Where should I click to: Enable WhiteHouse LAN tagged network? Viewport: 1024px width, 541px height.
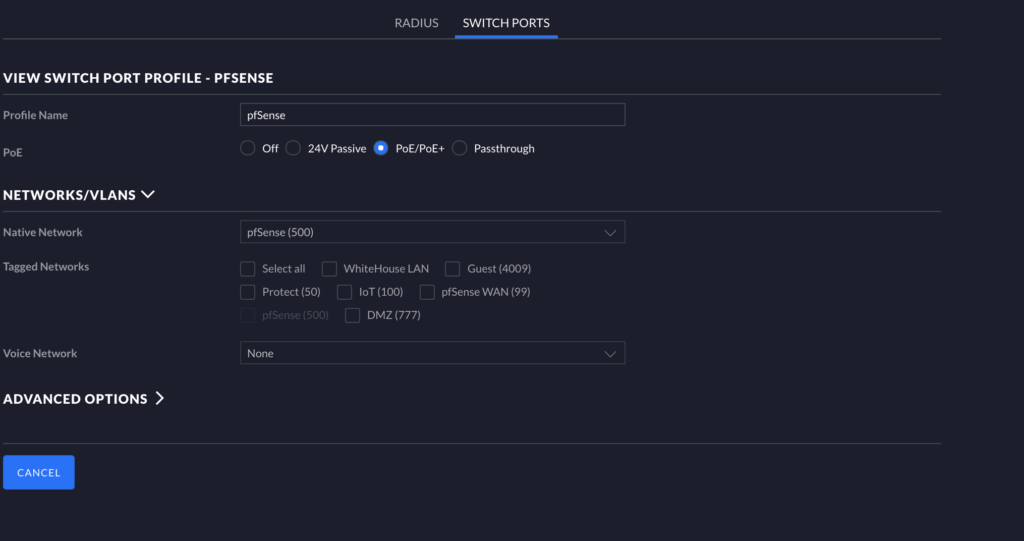[329, 269]
